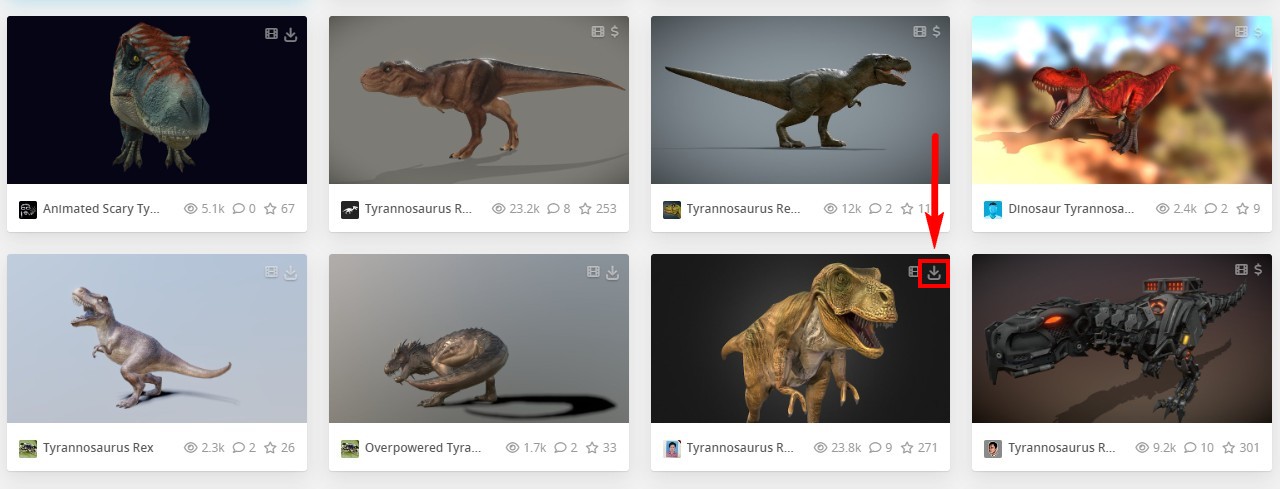Click download icon on Overpowered Tyra... thumbnail
The image size is (1280, 489).
[613, 272]
